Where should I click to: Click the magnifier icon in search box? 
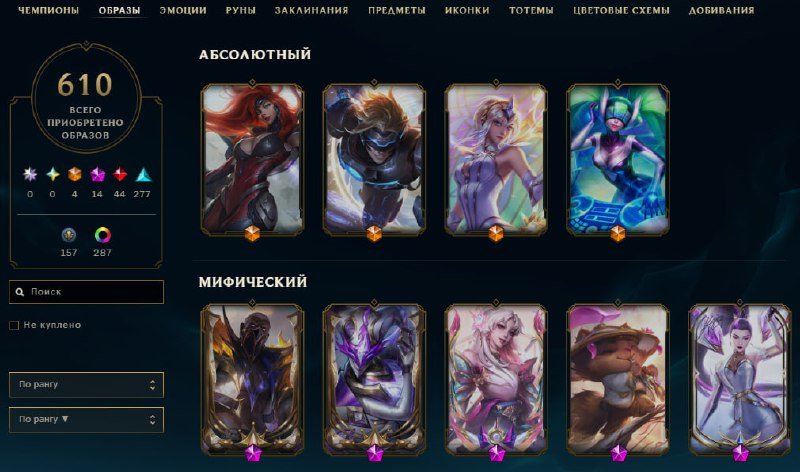[19, 292]
